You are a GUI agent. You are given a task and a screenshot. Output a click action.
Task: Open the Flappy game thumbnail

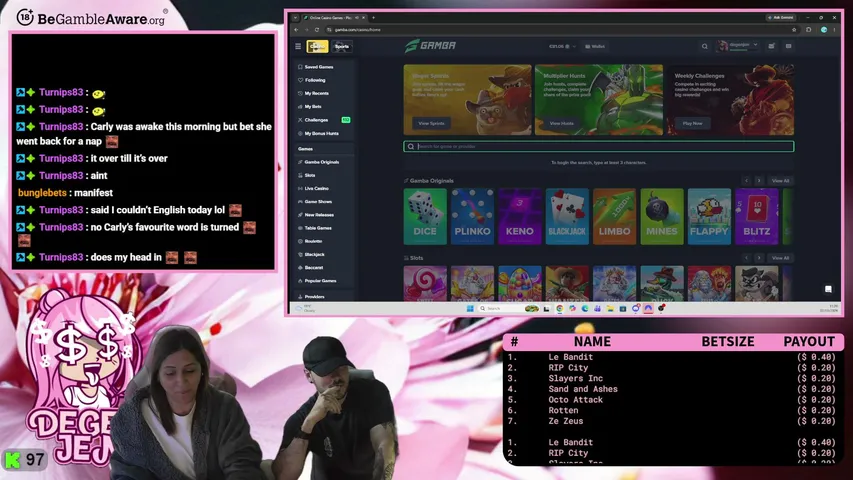[x=709, y=217]
